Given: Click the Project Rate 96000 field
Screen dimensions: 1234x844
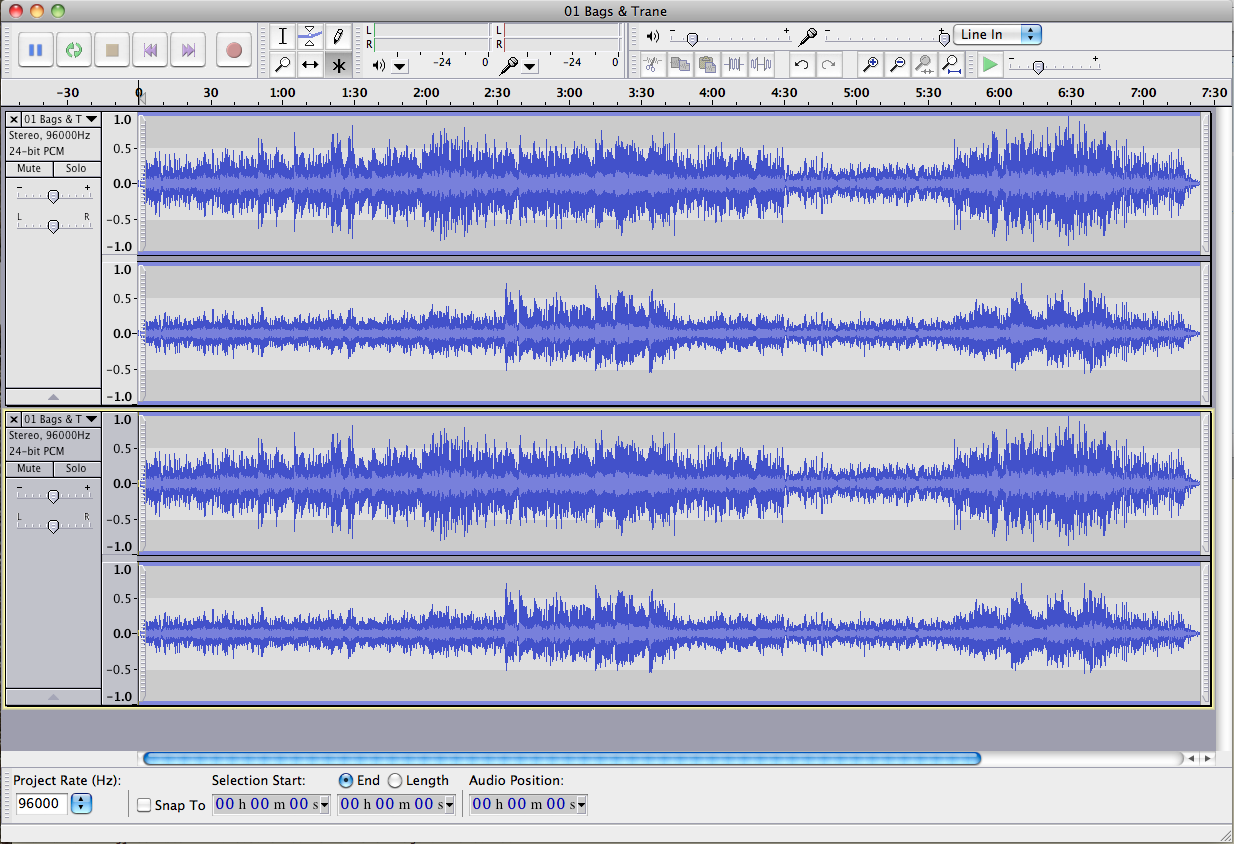Looking at the screenshot, I should (x=42, y=804).
